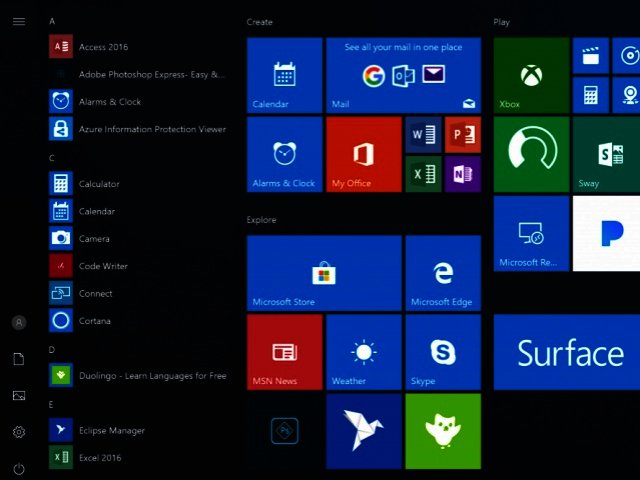The width and height of the screenshot is (640, 480).
Task: Open the Surface tile
Action: click(567, 352)
